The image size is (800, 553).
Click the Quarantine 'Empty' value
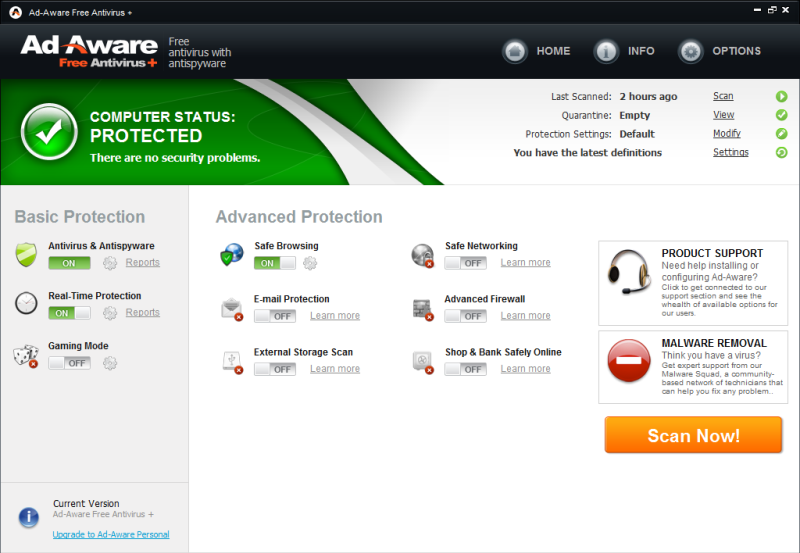634,115
